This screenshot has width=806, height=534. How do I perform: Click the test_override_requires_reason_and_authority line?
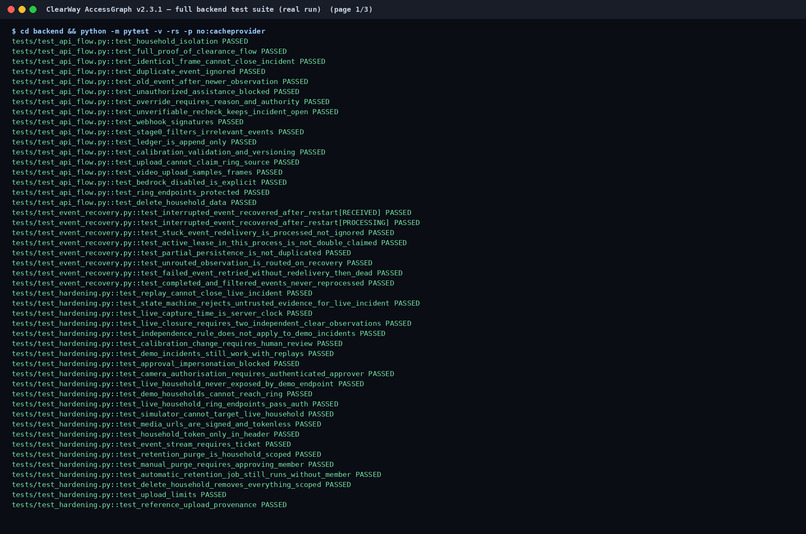pyautogui.click(x=171, y=102)
